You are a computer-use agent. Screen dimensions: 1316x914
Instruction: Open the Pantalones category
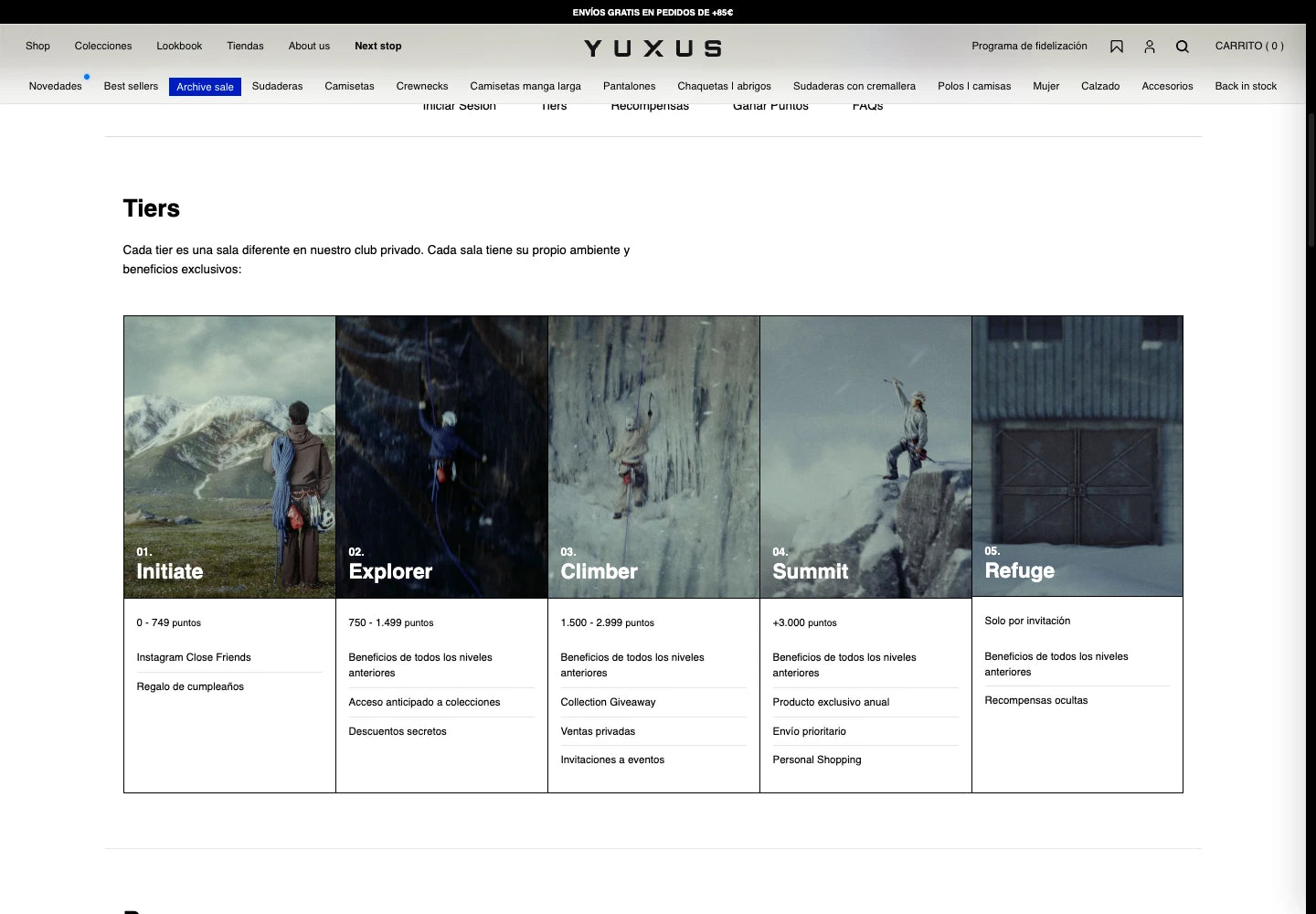tap(629, 86)
